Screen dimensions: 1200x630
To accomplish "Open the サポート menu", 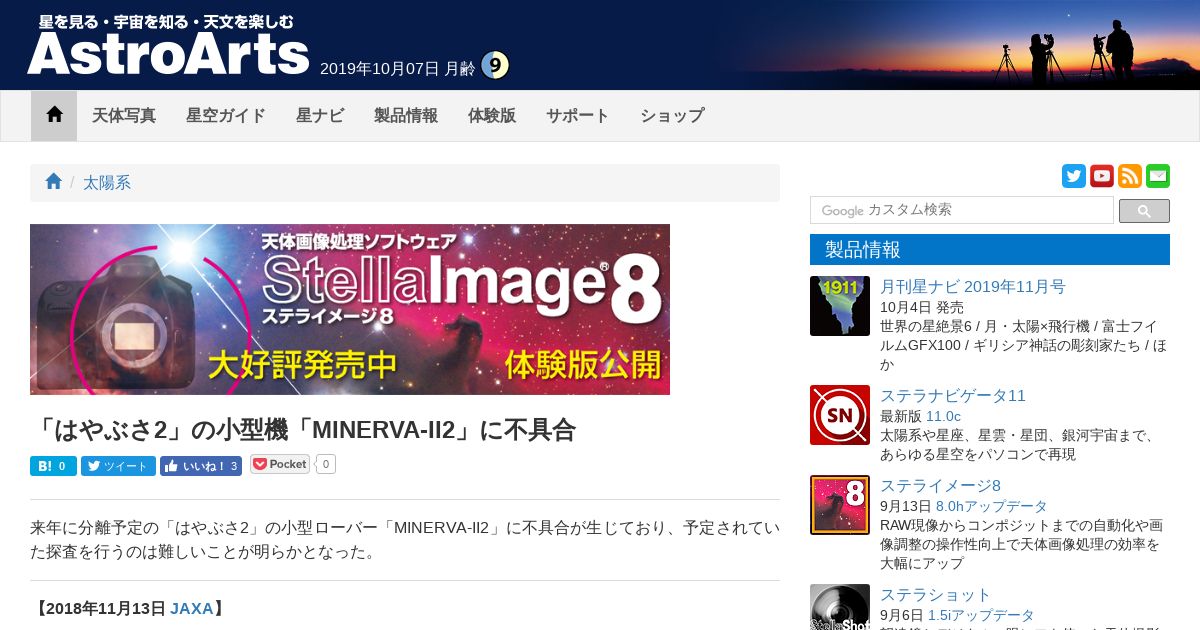I will coord(578,115).
